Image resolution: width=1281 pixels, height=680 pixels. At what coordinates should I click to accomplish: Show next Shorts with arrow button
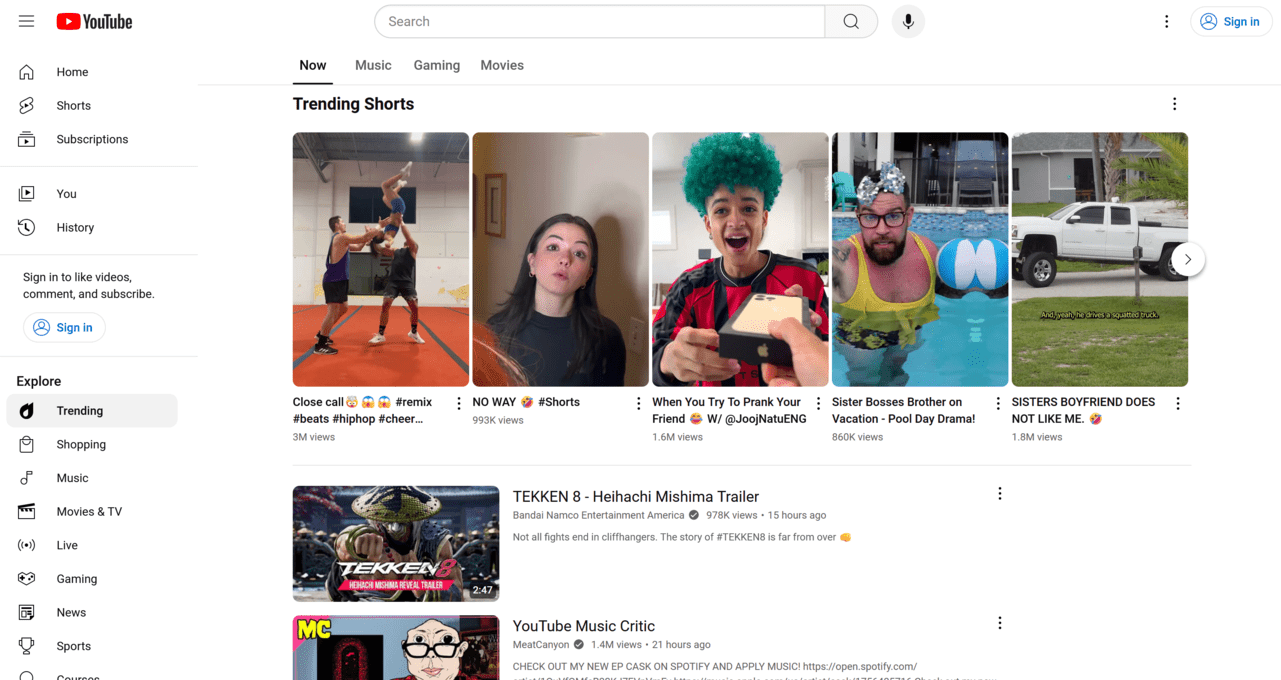pos(1187,259)
